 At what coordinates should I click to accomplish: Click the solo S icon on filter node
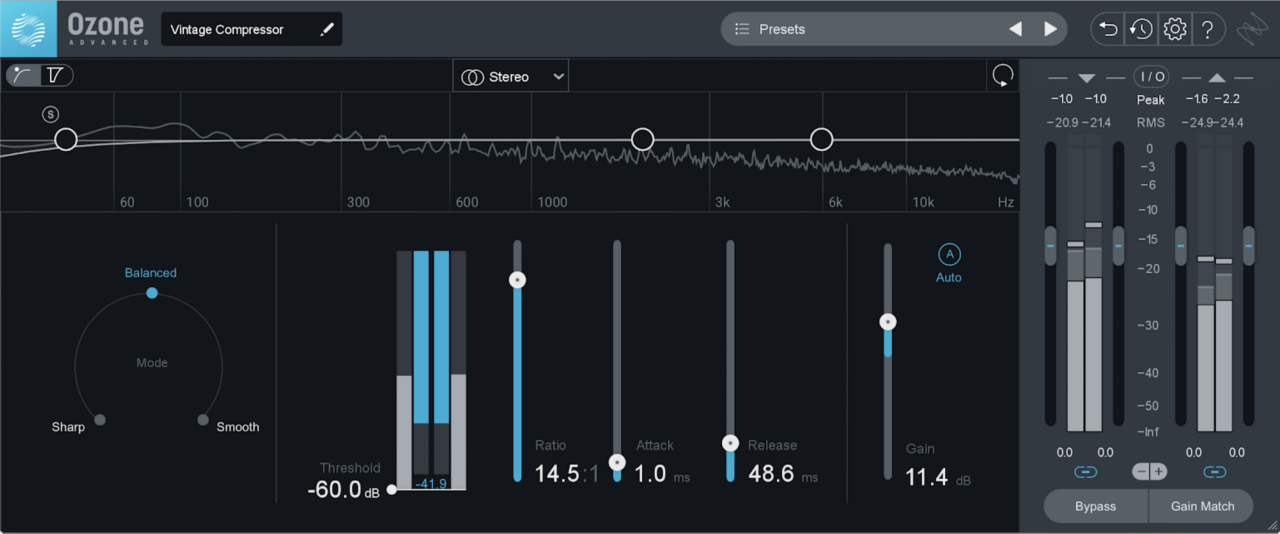50,114
